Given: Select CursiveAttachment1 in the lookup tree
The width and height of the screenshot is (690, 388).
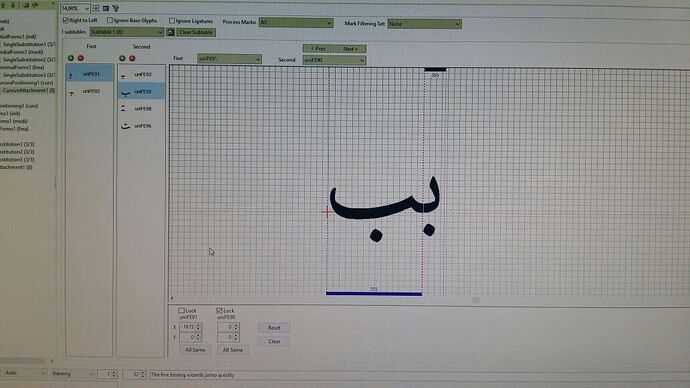Looking at the screenshot, I should (28, 90).
